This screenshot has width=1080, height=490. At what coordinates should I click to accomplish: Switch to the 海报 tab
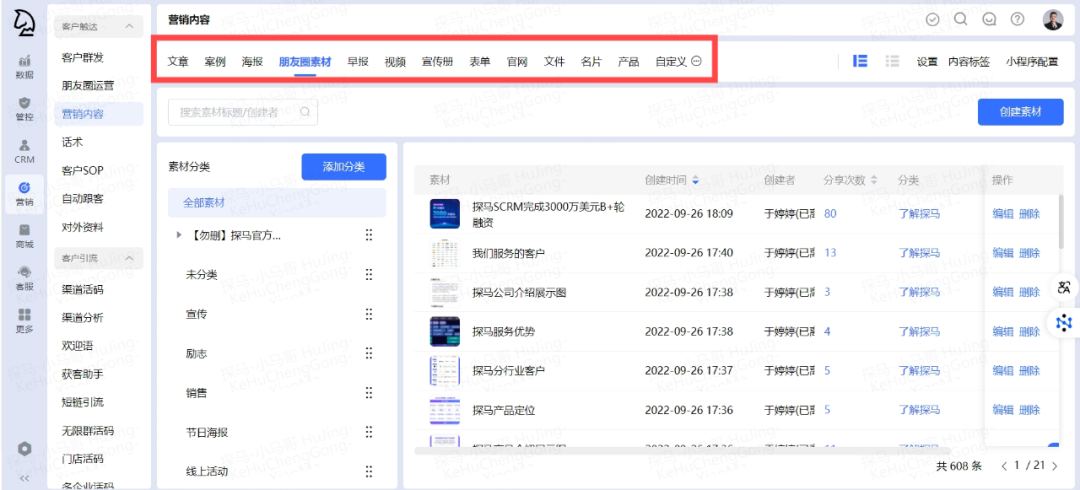[252, 61]
